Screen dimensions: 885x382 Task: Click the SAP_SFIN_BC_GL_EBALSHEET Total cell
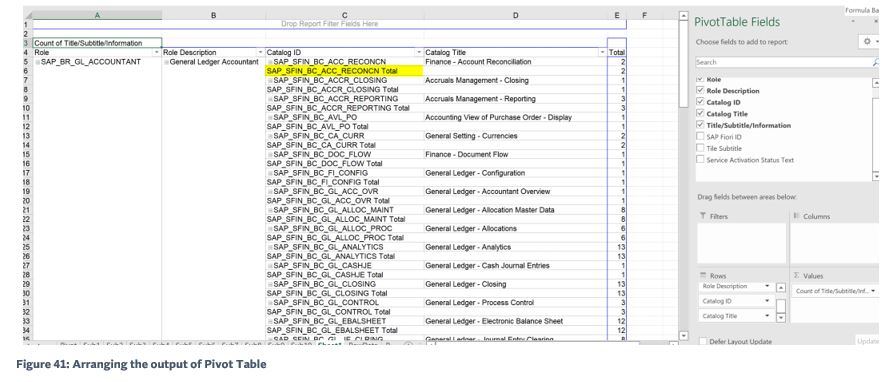point(344,330)
